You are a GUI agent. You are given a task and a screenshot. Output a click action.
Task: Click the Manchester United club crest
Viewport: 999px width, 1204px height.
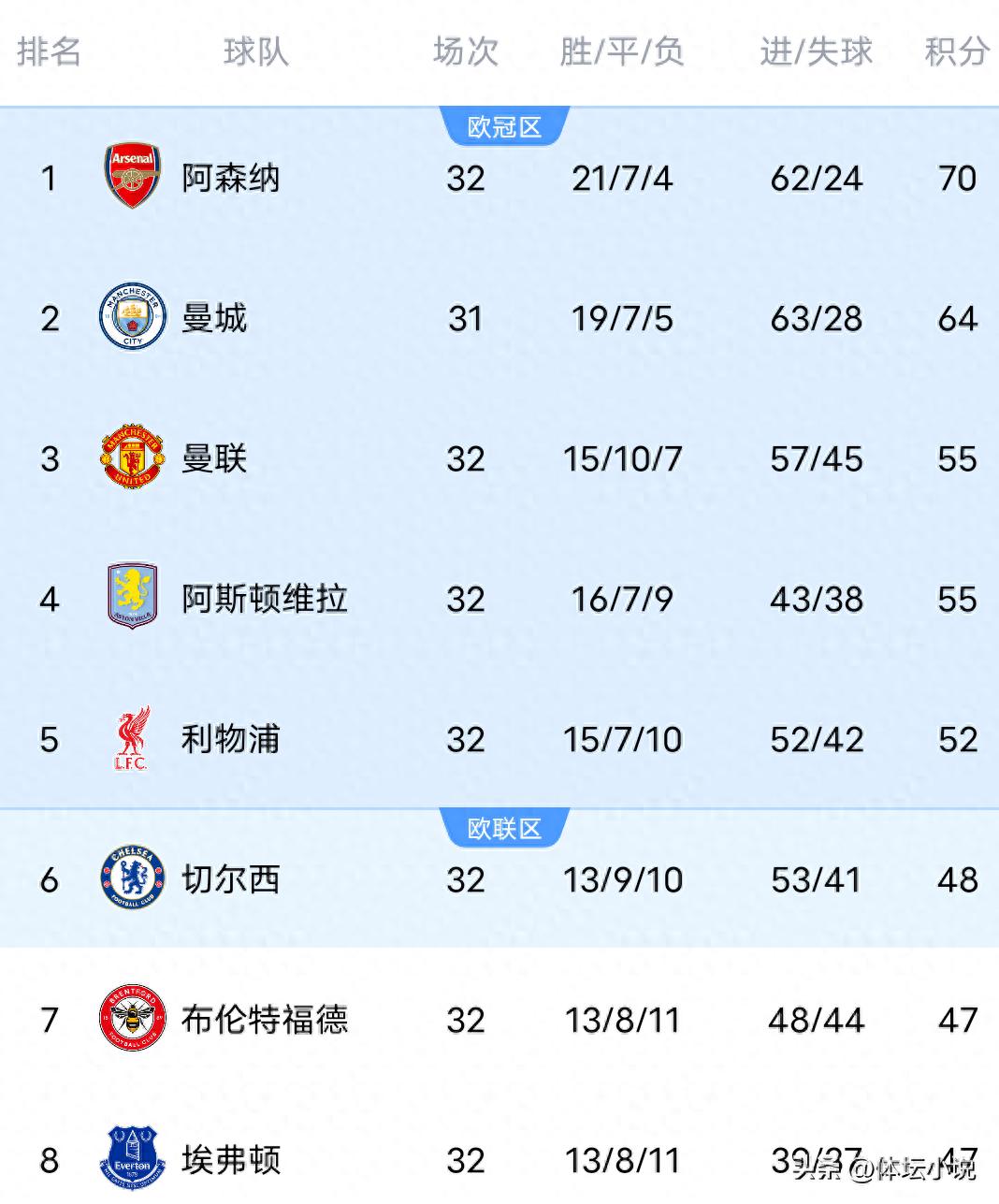pyautogui.click(x=132, y=458)
